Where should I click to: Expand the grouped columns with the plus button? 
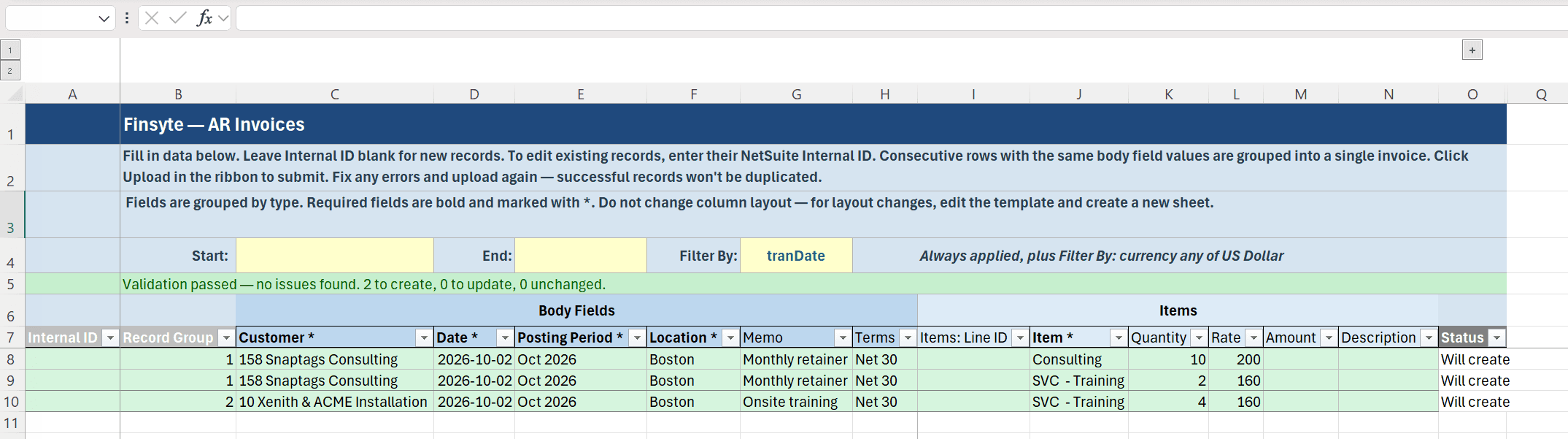(1472, 50)
